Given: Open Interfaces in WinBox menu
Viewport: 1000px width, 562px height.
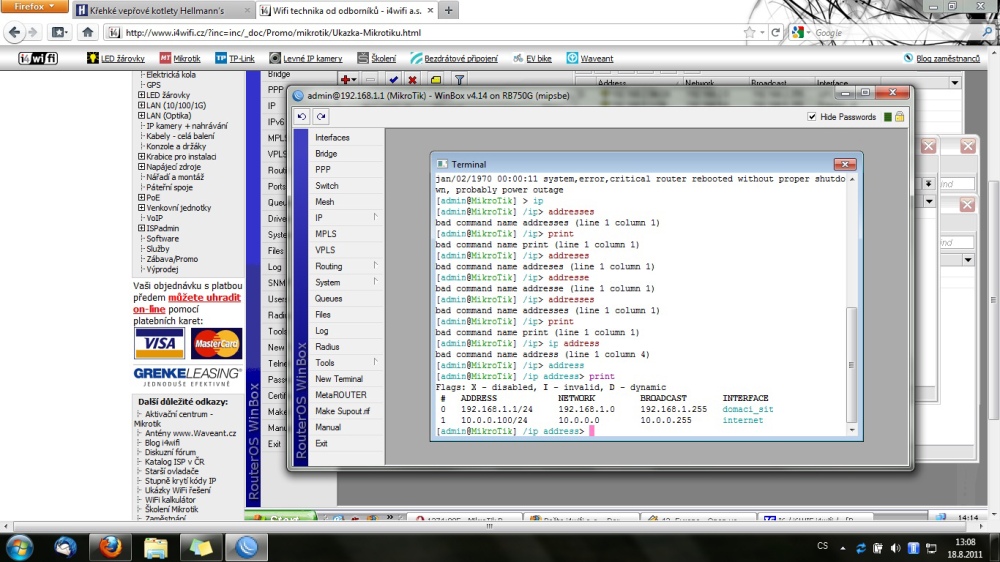Looking at the screenshot, I should tap(332, 138).
